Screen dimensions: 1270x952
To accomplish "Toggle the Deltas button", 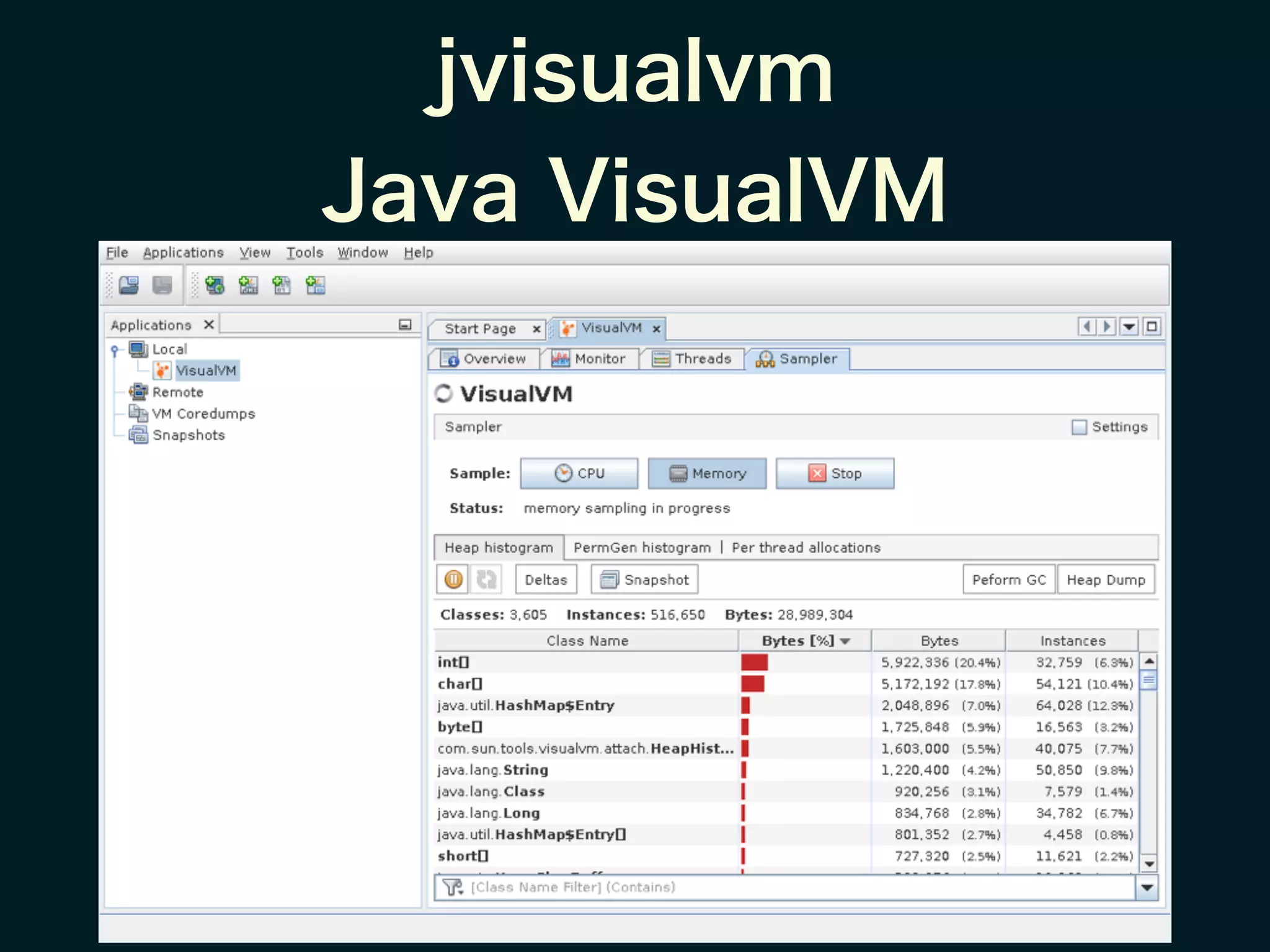I will [546, 580].
